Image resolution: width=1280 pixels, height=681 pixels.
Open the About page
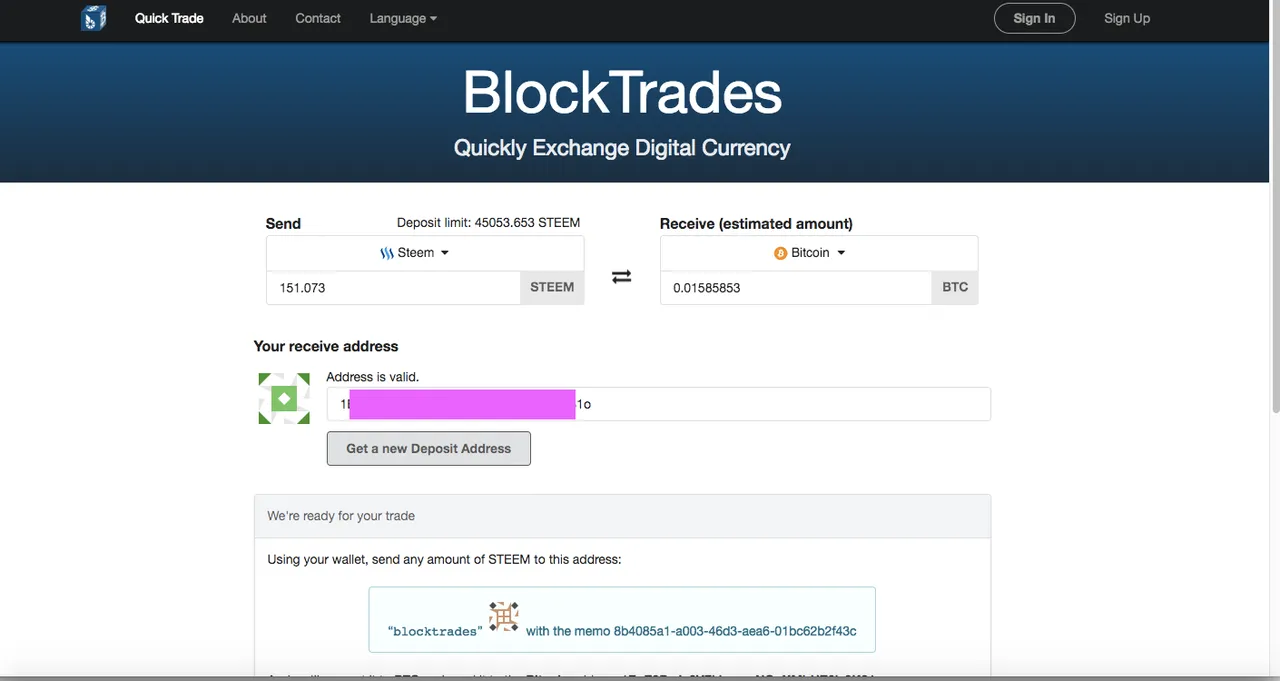[x=249, y=18]
